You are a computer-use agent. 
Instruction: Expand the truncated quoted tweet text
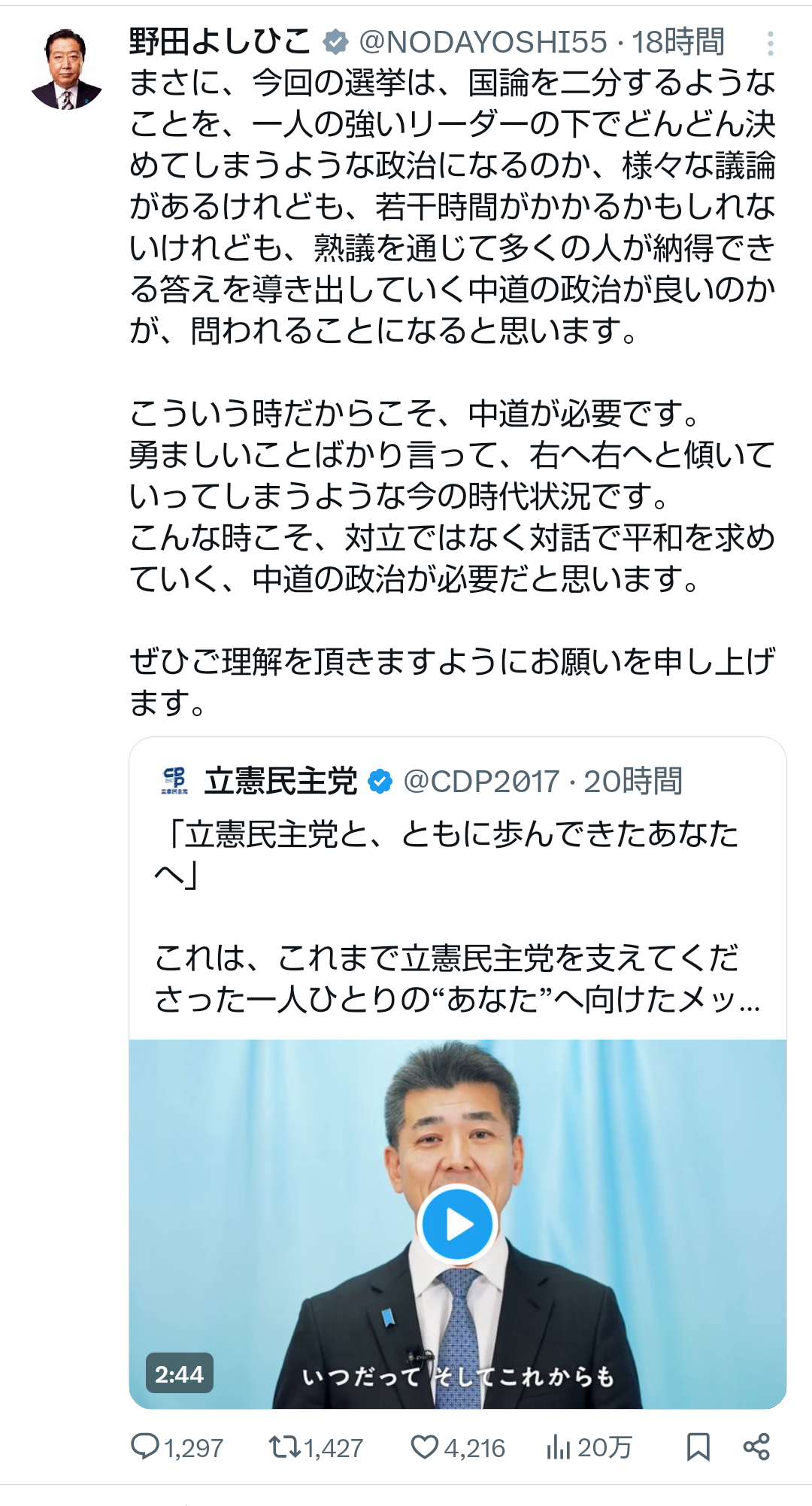point(457,917)
